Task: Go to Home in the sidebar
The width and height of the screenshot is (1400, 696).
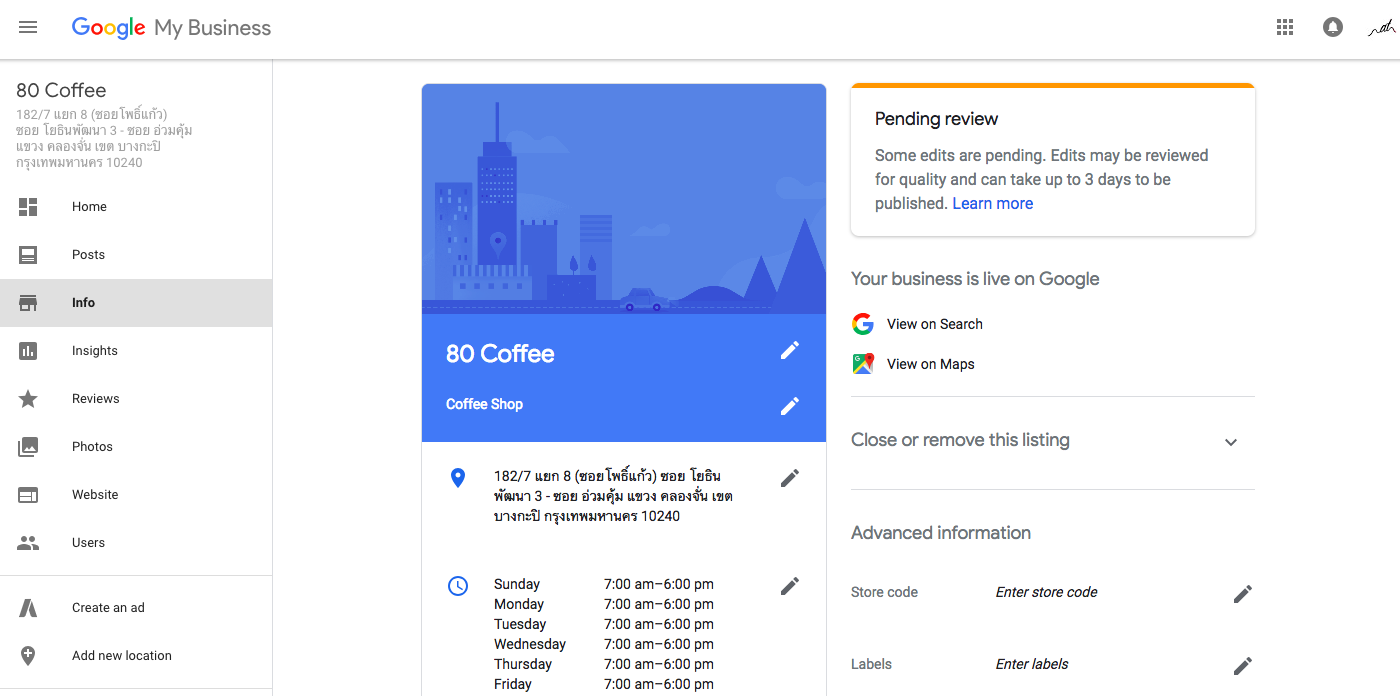Action: point(136,207)
